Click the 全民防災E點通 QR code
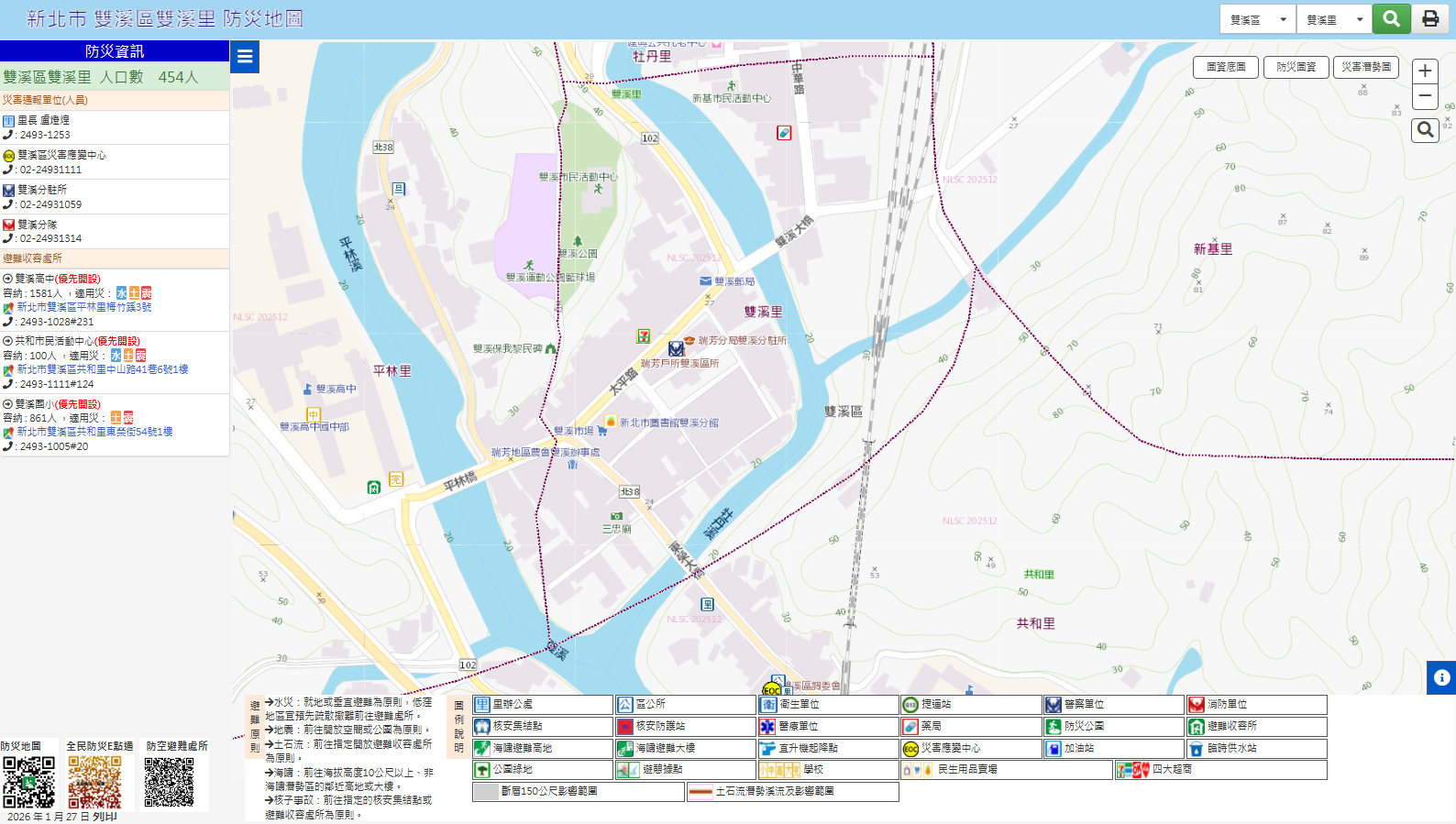 pos(94,782)
